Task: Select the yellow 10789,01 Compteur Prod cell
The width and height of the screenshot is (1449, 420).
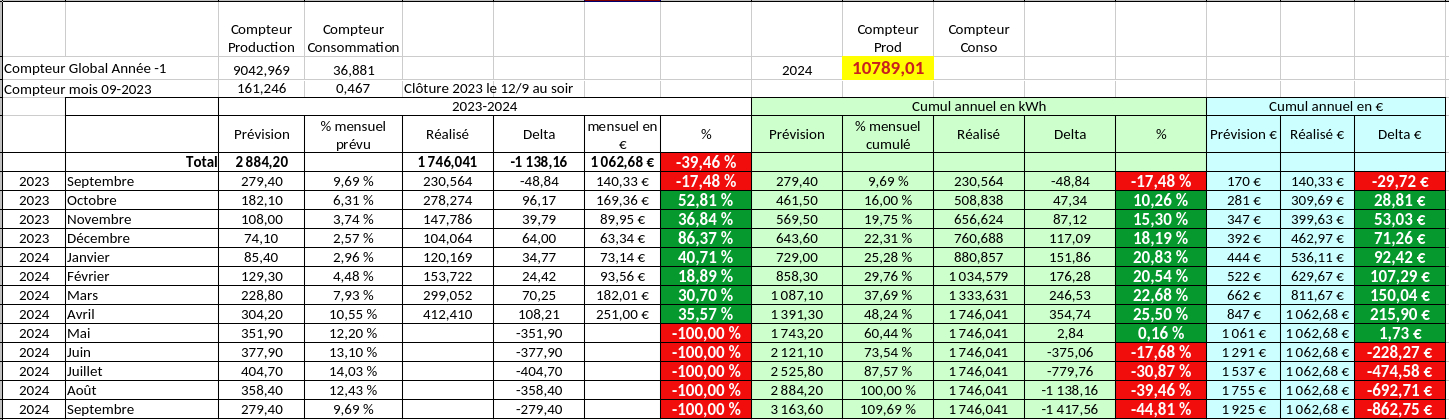Action: point(888,68)
